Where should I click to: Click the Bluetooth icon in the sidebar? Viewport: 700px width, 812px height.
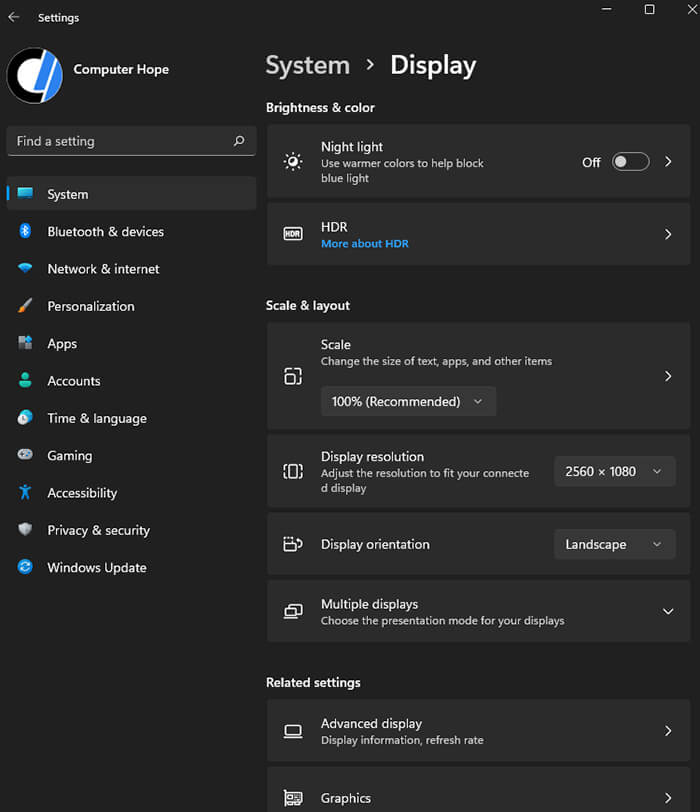click(24, 231)
